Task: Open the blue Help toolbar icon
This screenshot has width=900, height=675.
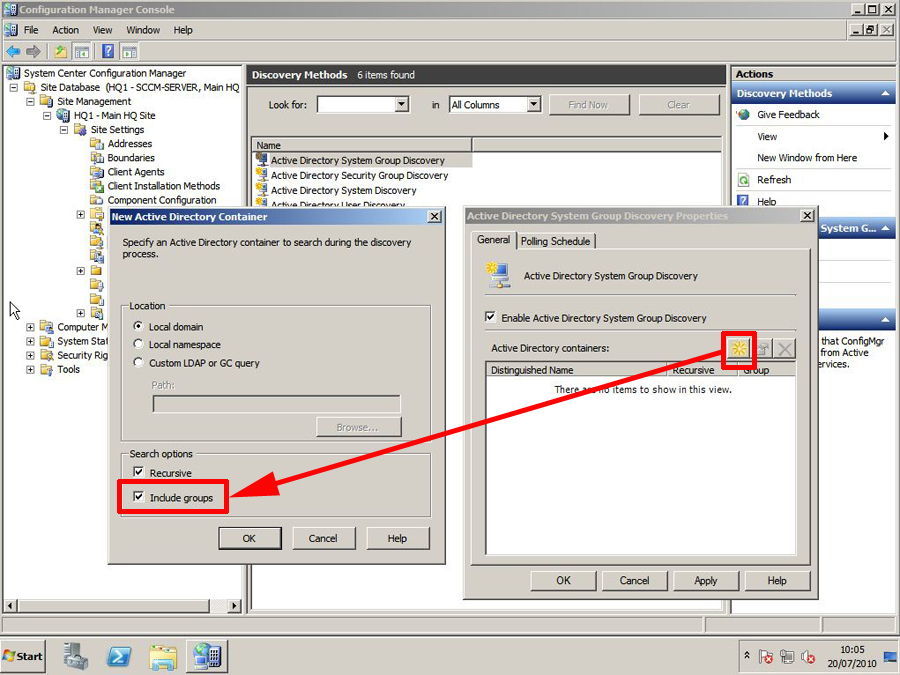Action: tap(108, 52)
